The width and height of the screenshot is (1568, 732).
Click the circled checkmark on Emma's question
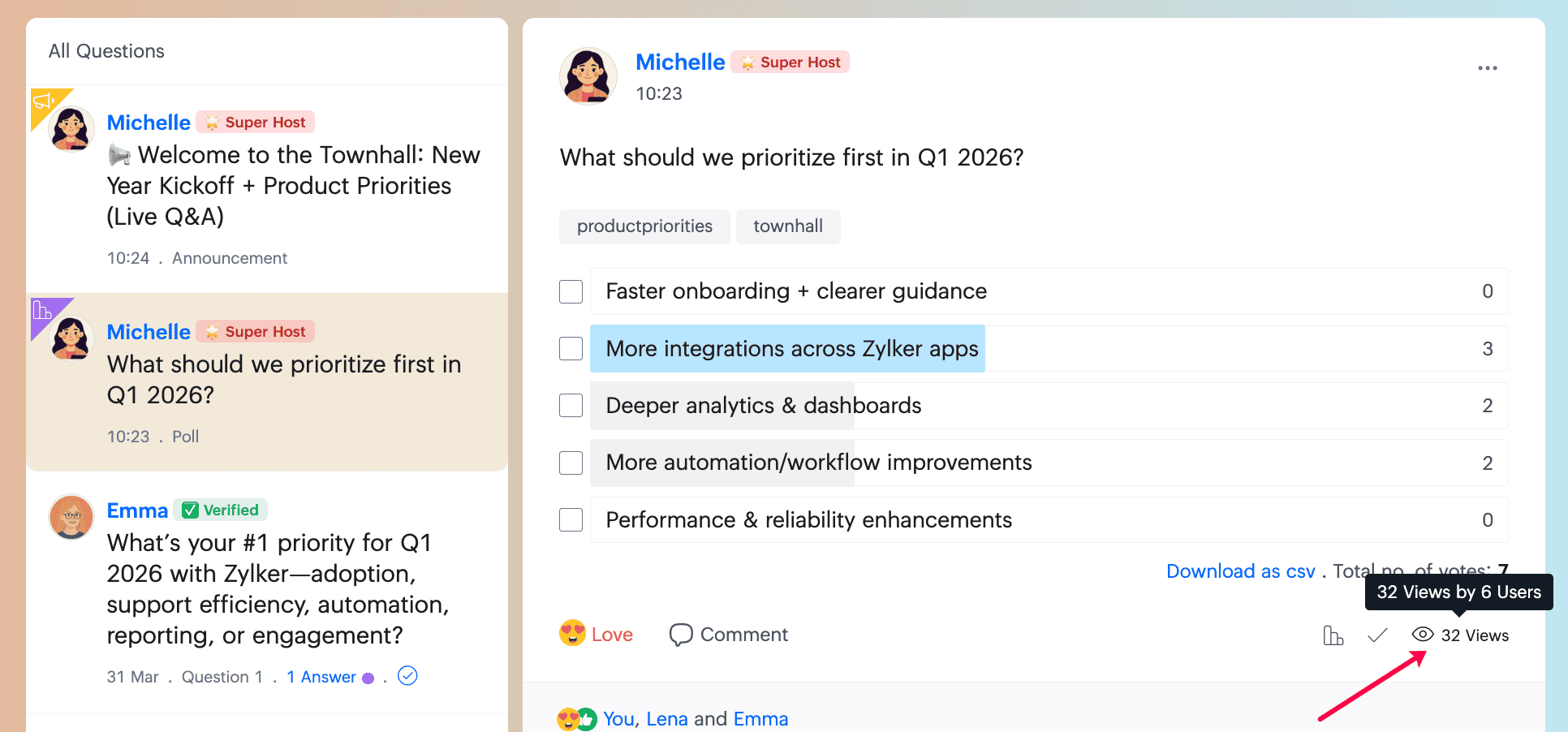pos(407,676)
